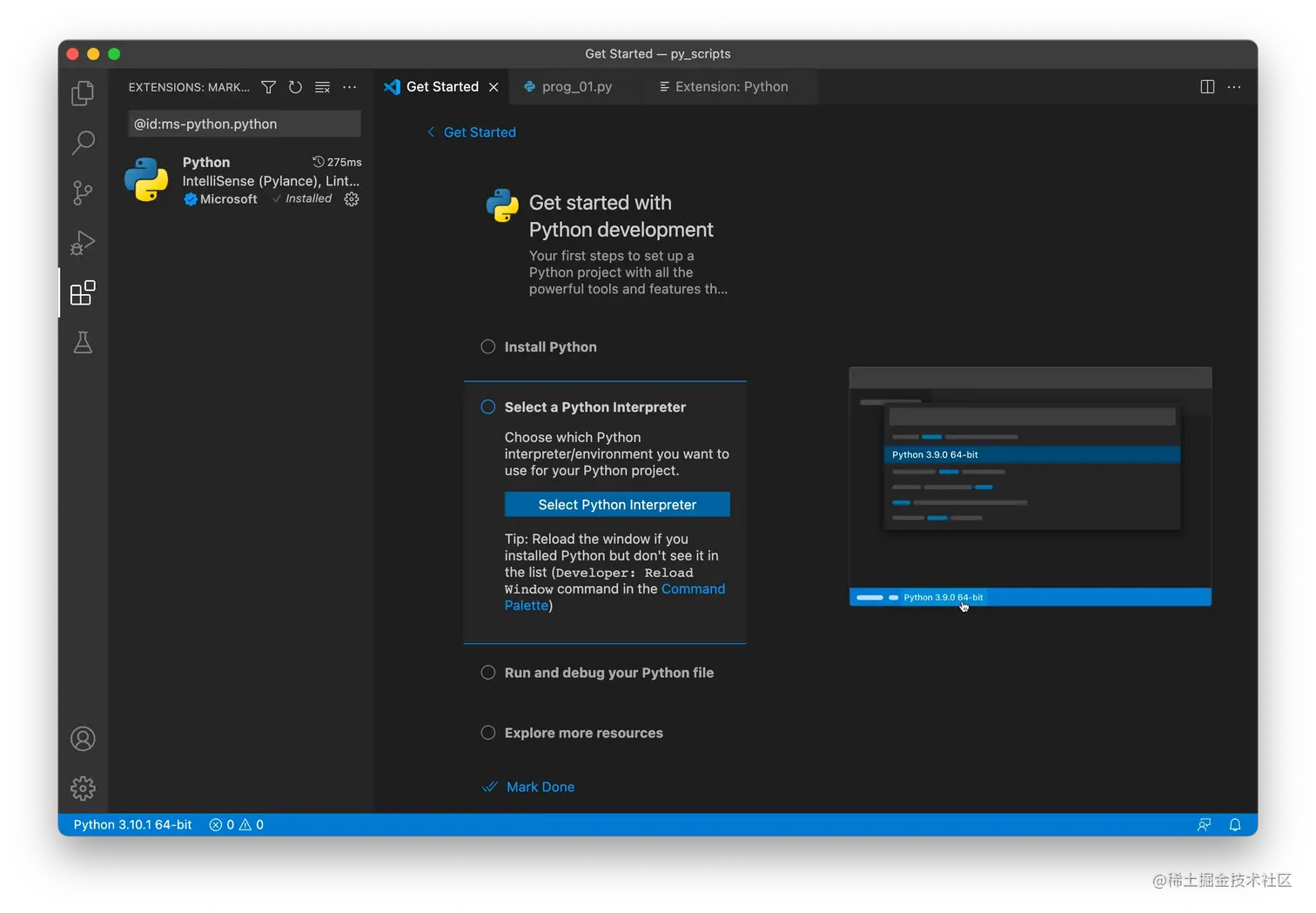This screenshot has height=913, width=1316.
Task: Click the back chevron beside Get Started
Action: click(x=431, y=132)
